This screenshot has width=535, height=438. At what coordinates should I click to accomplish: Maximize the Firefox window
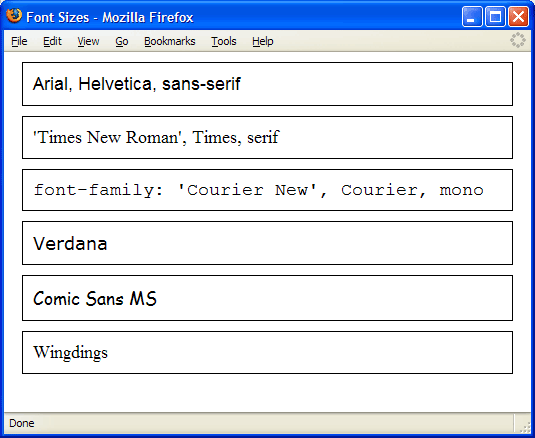pos(495,16)
